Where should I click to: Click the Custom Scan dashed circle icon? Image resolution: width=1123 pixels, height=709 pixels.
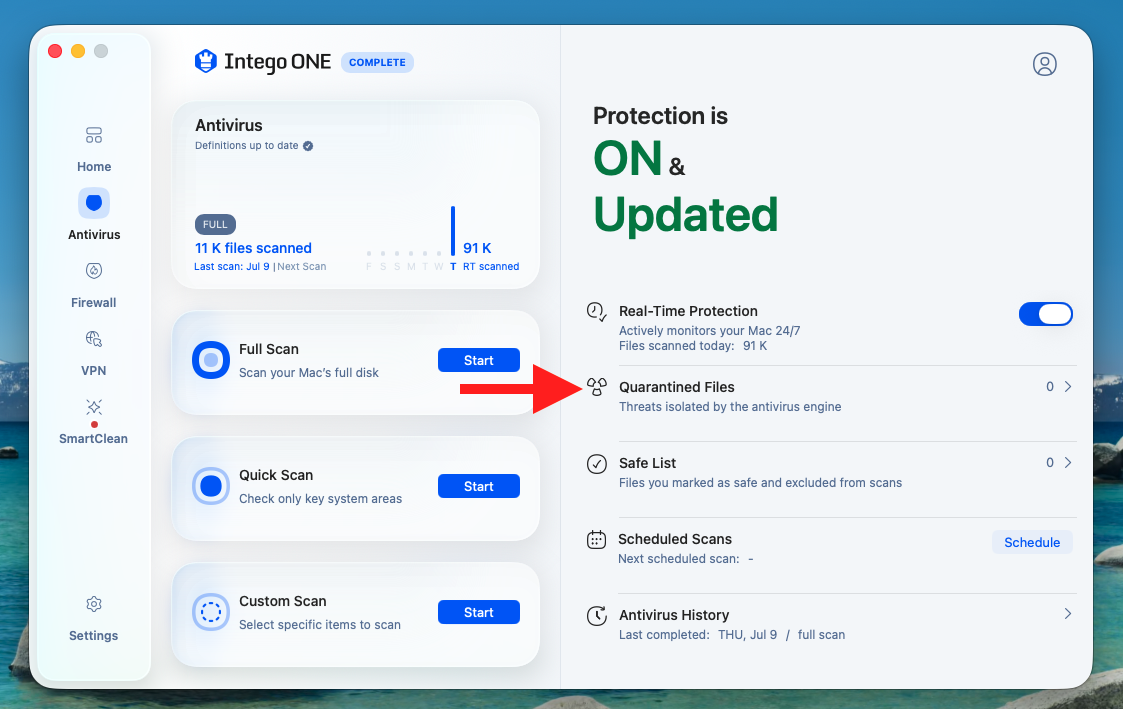pyautogui.click(x=211, y=612)
